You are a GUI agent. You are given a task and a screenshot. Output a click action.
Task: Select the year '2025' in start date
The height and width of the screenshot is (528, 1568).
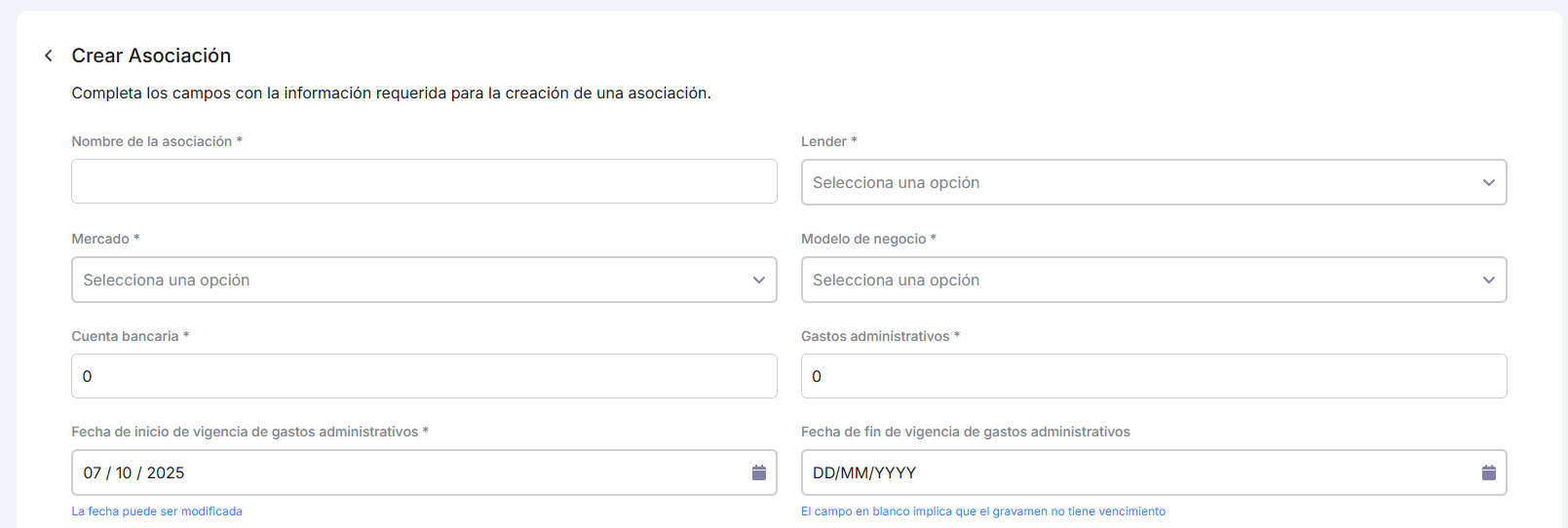[x=165, y=473]
